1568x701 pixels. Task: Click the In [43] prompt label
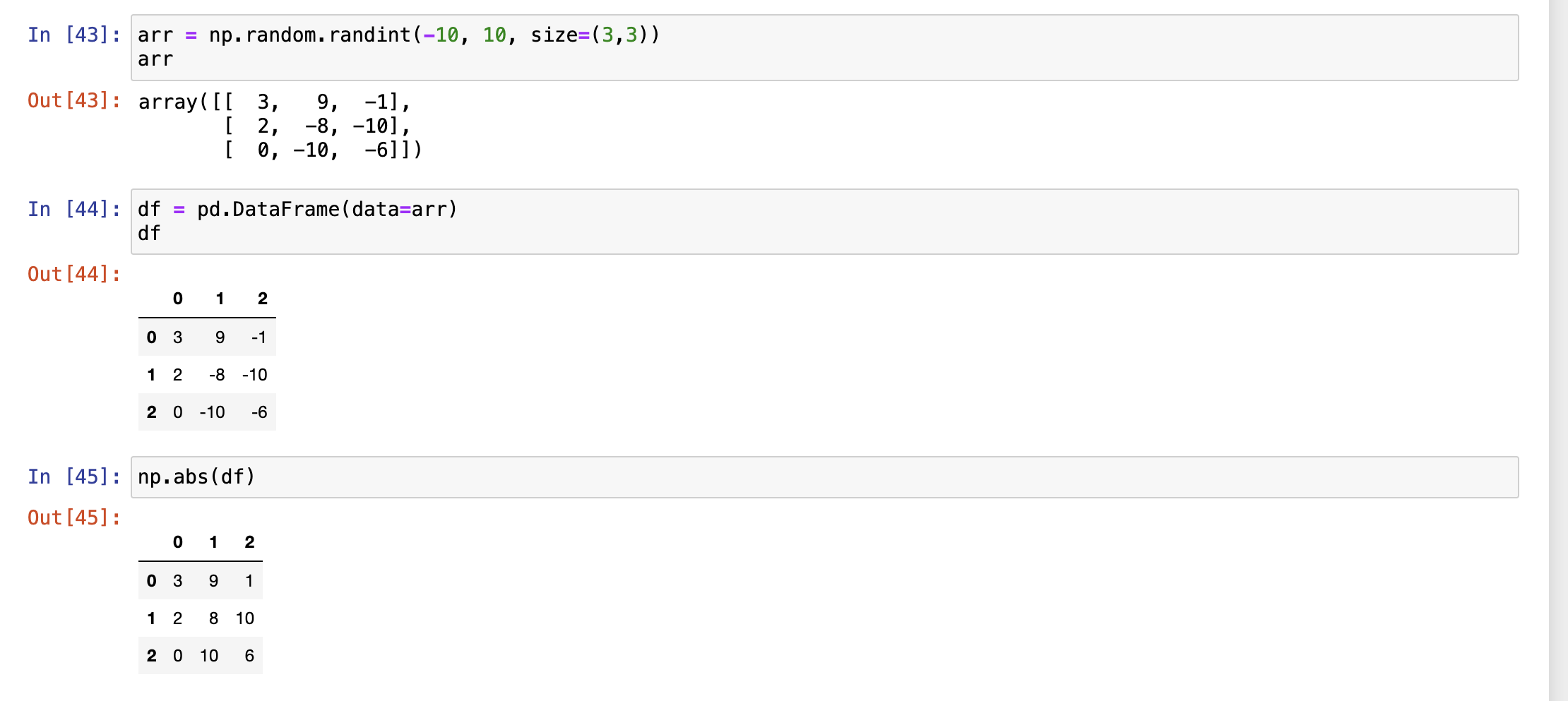click(x=73, y=35)
